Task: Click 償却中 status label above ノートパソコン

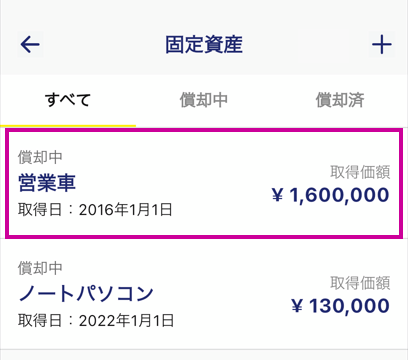Action: (x=40, y=268)
